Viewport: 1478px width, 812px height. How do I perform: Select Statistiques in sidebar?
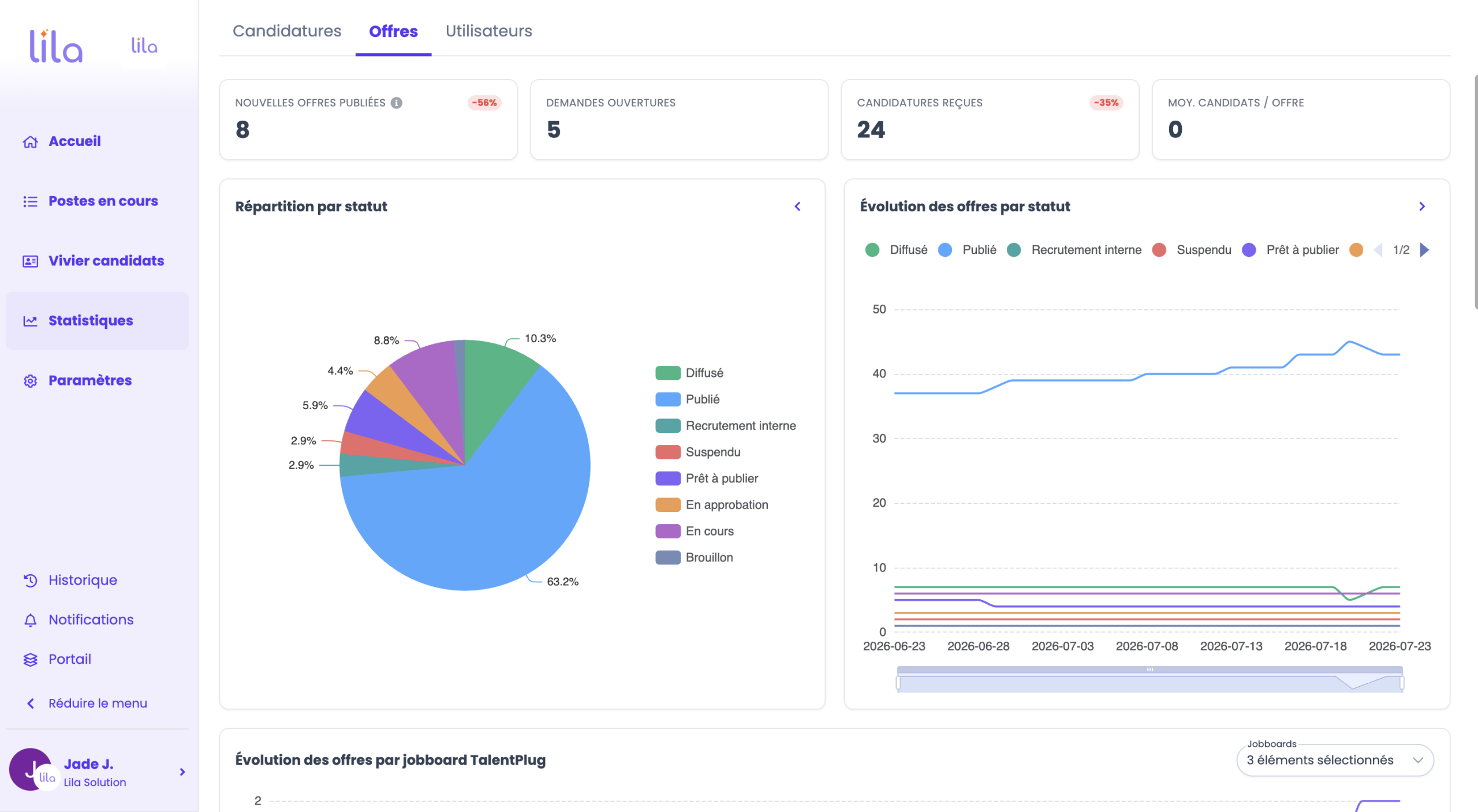[97, 321]
